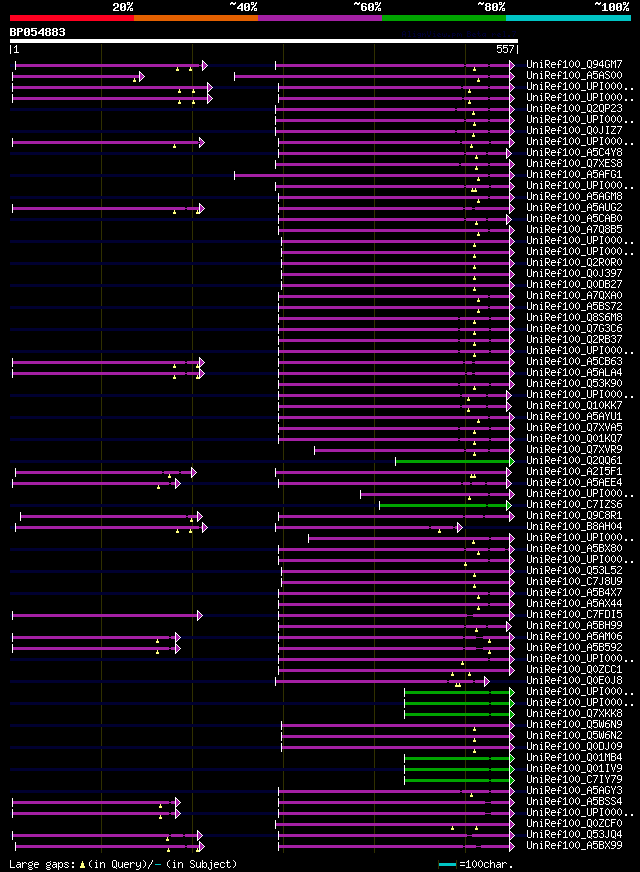
Task: Click the green alignment bar for C7IZS6
Action: point(445,506)
